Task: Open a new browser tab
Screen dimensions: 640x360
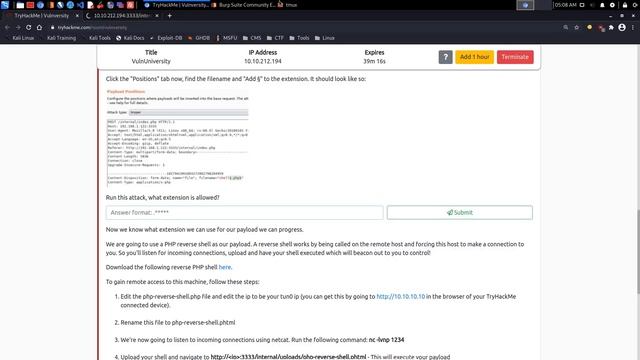Action: pyautogui.click(x=169, y=16)
